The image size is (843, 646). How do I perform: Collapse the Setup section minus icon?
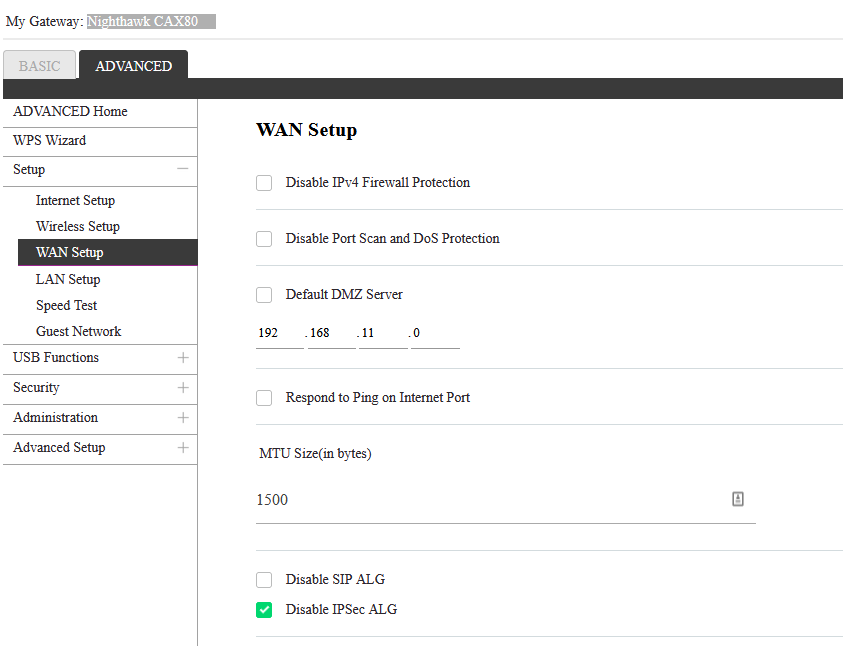(x=182, y=169)
